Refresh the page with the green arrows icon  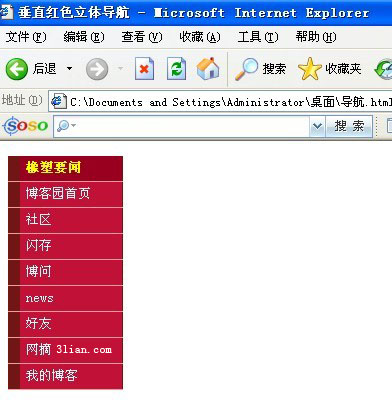click(176, 69)
